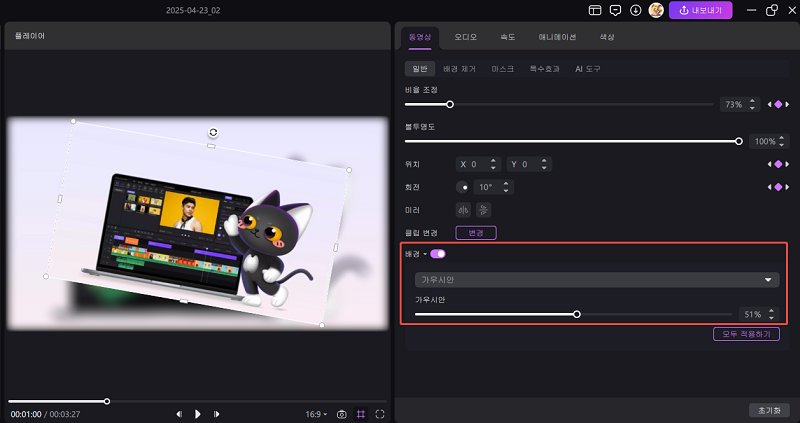Click the 불투명도 opacity slider handle
Viewport: 800px width, 423px height.
pos(739,141)
